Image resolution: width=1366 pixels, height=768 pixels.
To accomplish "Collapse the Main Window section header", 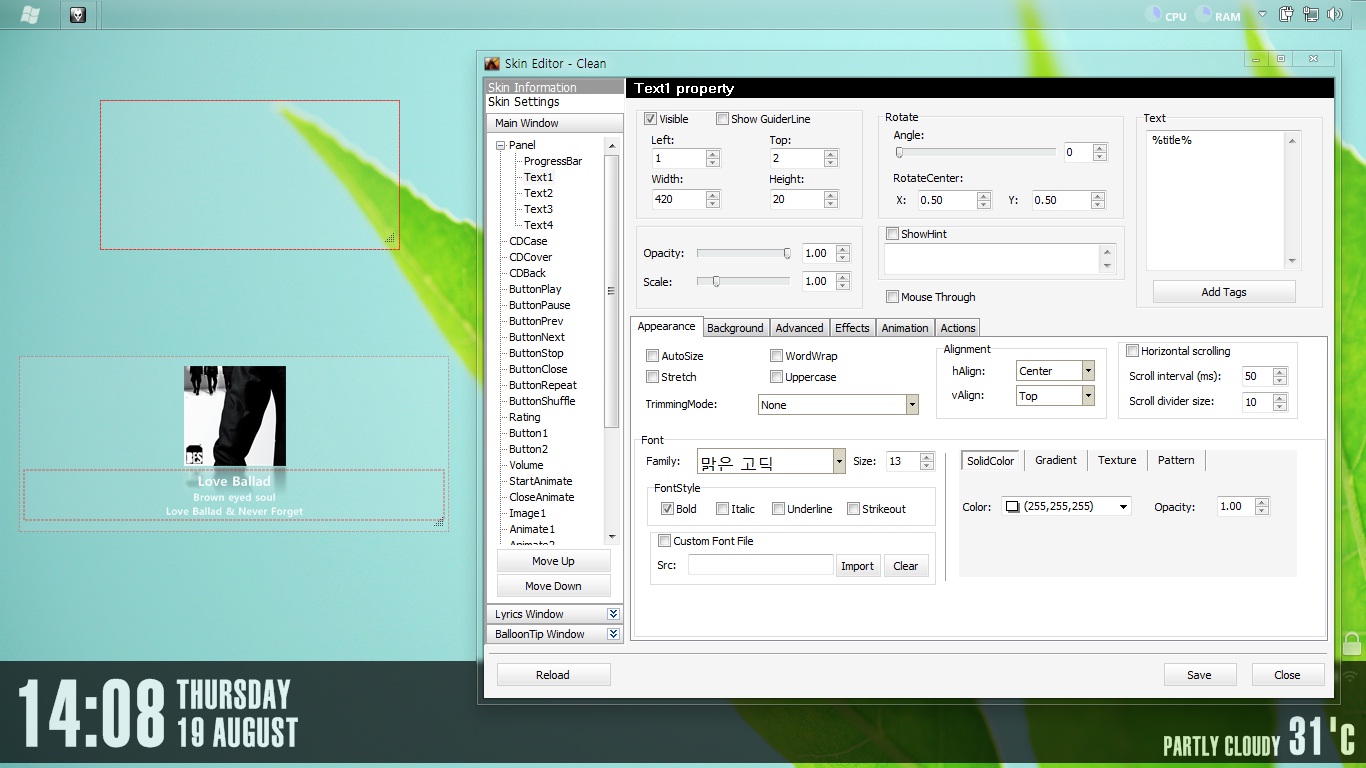I will point(554,123).
